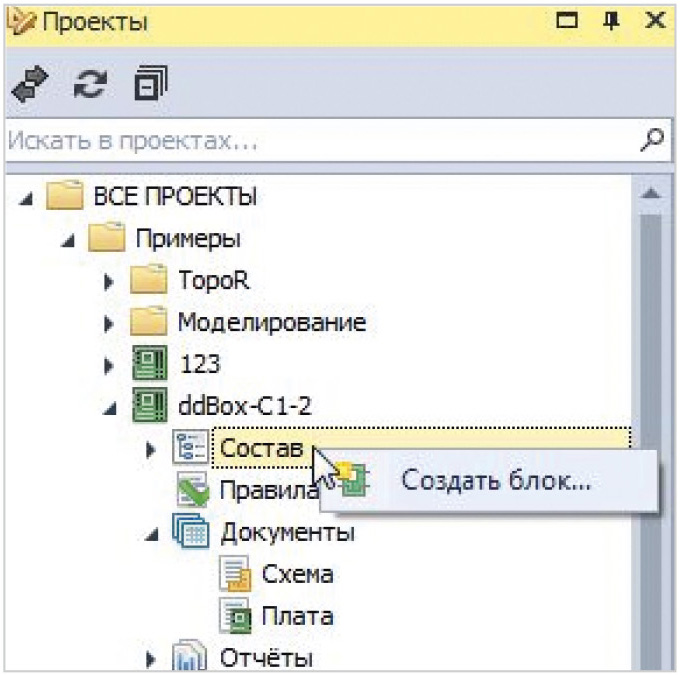Click the Схема document icon
Viewport: 682px width, 675px height.
[233, 574]
